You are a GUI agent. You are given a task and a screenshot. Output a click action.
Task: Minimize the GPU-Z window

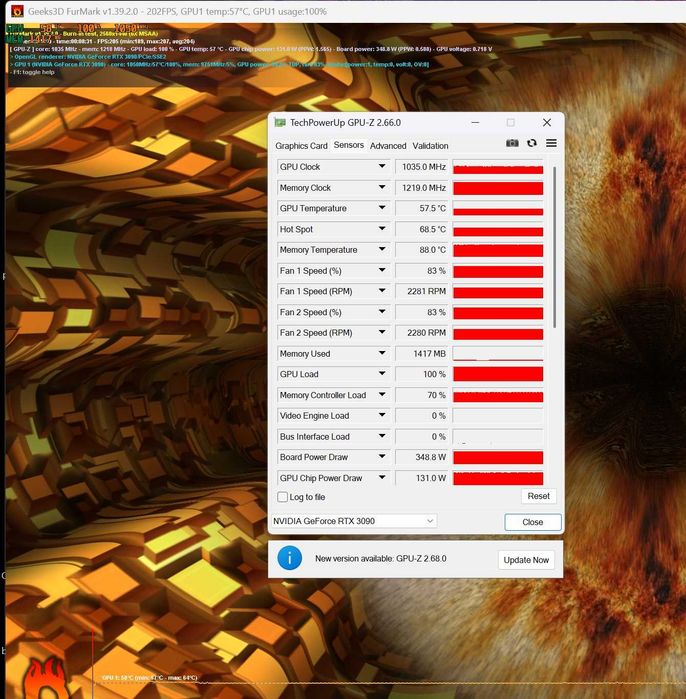(x=475, y=123)
